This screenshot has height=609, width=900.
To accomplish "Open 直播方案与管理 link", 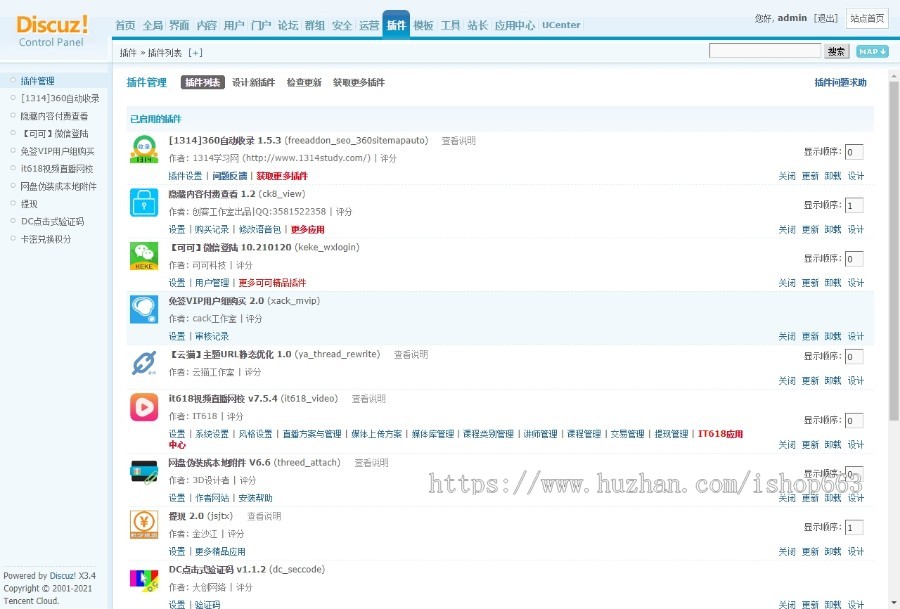I will click(312, 434).
